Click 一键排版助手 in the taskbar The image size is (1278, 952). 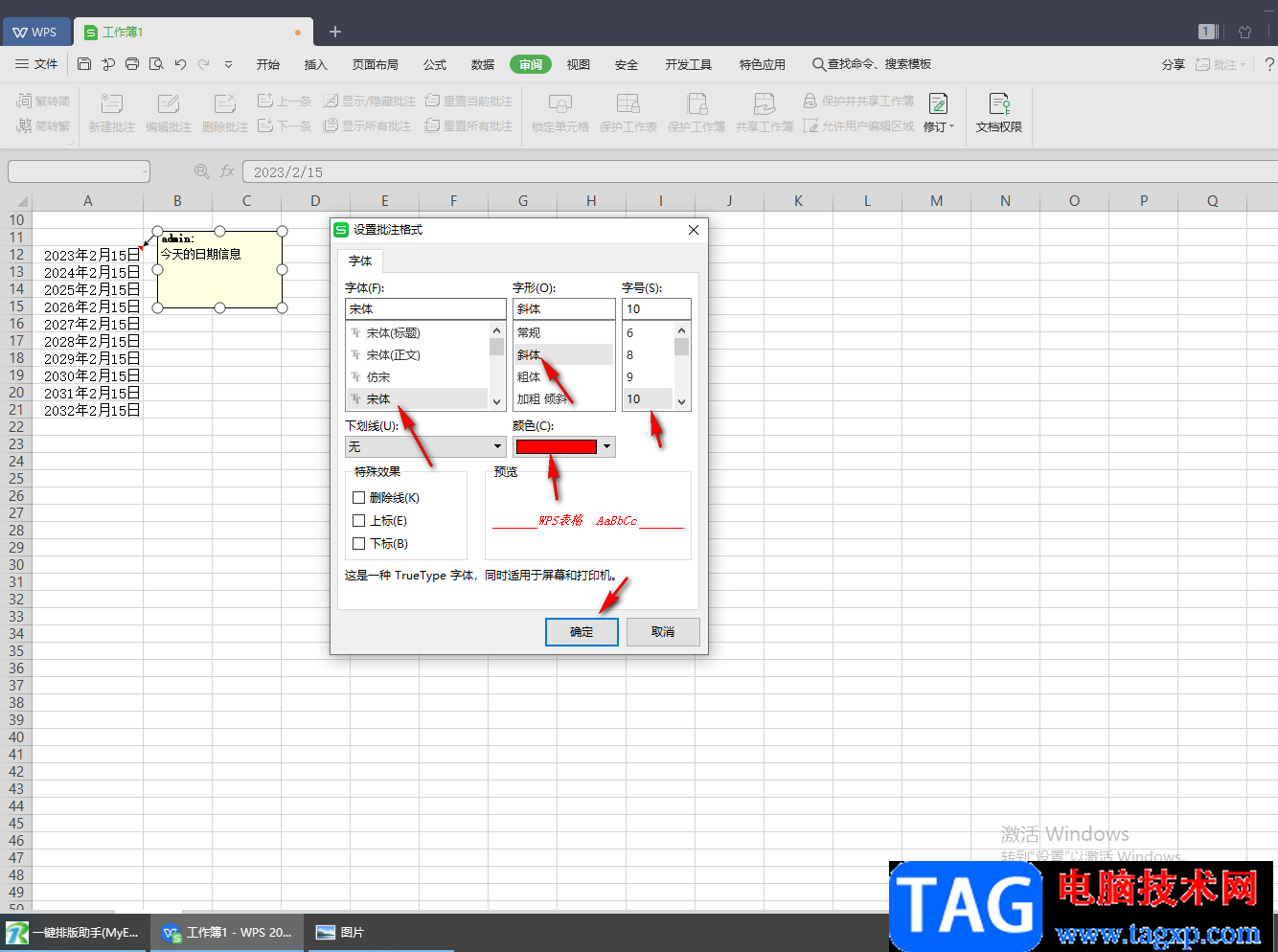74,932
